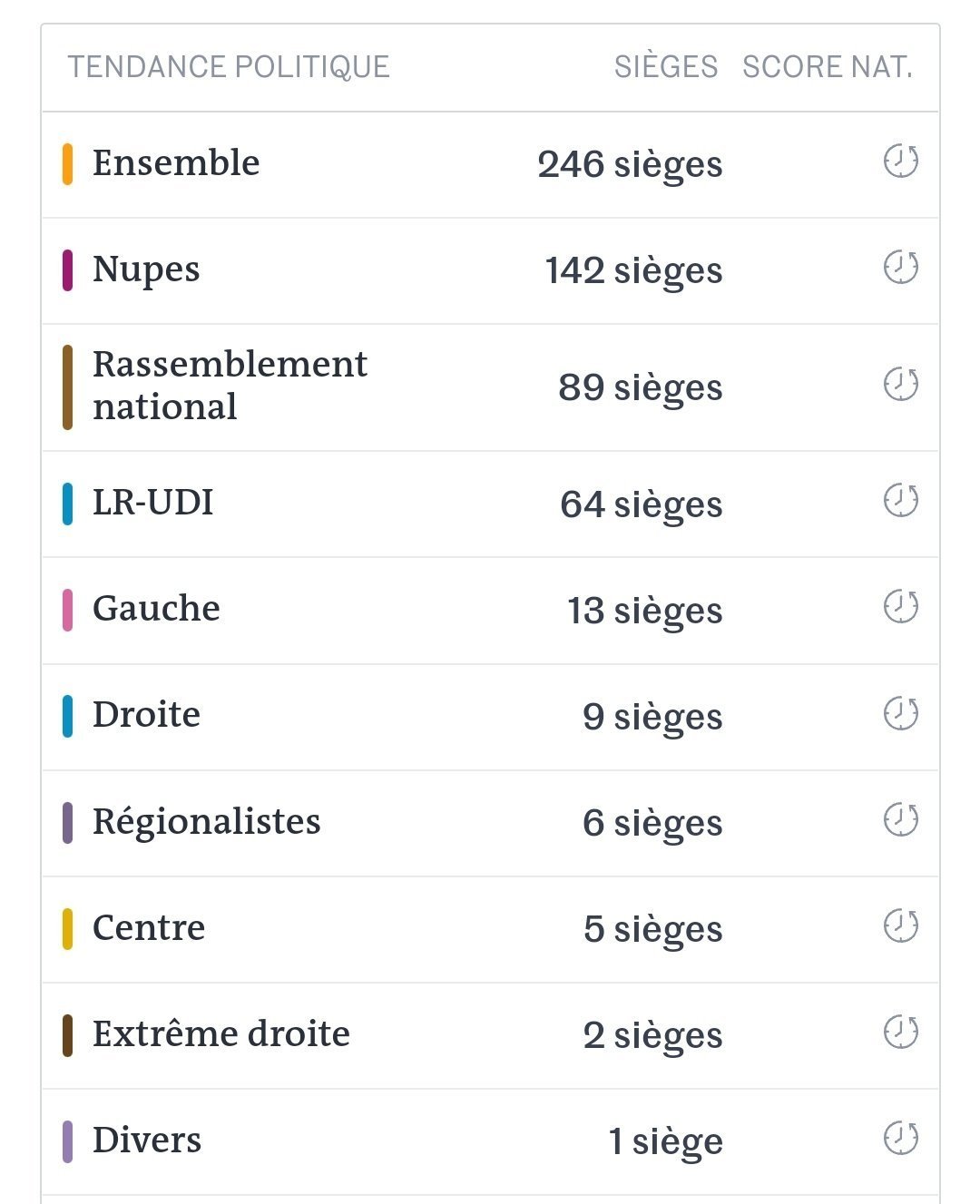This screenshot has width=980, height=1204.
Task: Click clock icon beside Rassemblement national seats
Action: [x=900, y=384]
